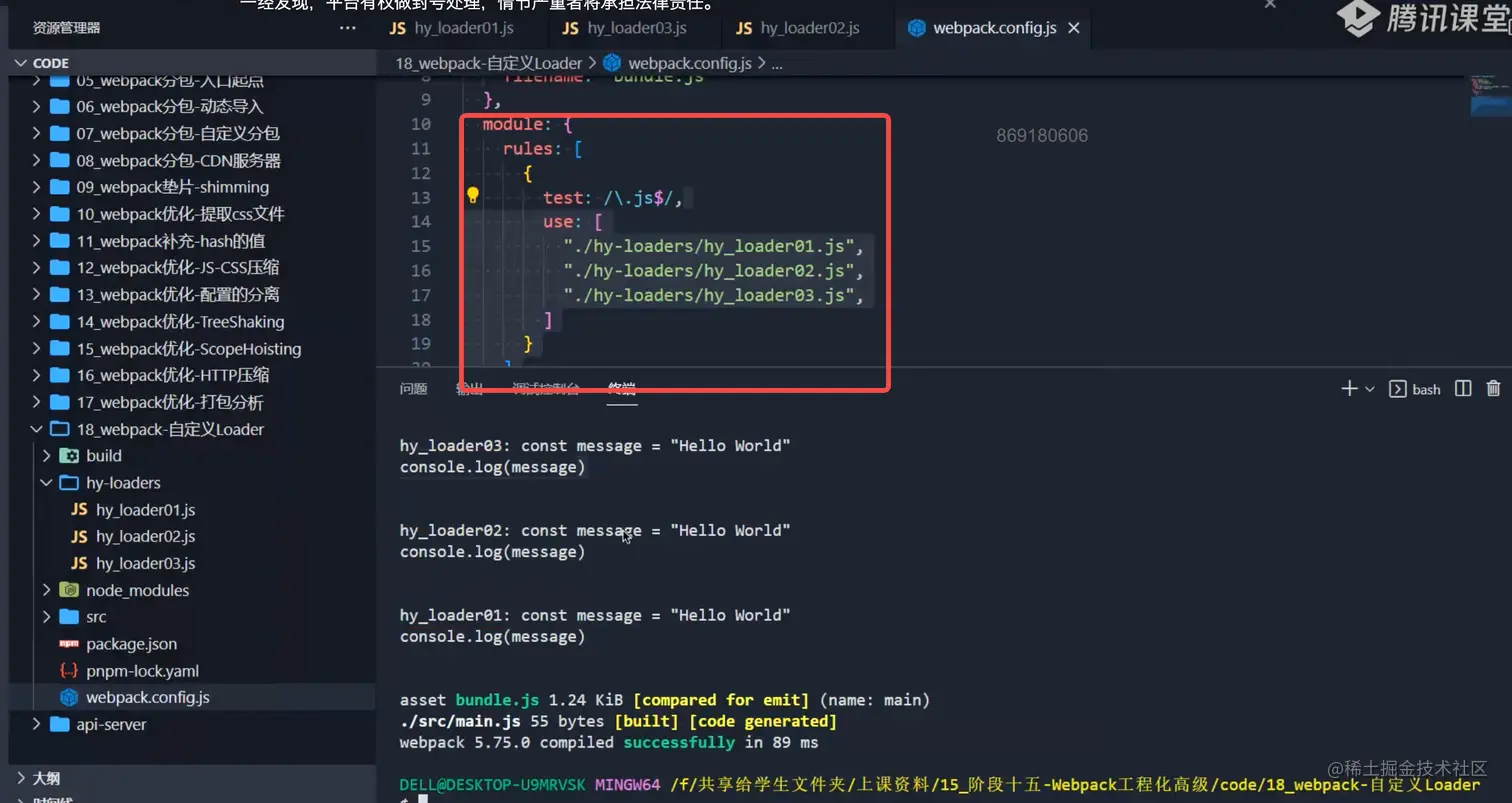This screenshot has height=803, width=1512.
Task: Click the YAML icon of pnpm-lock.yaml
Action: tap(69, 671)
